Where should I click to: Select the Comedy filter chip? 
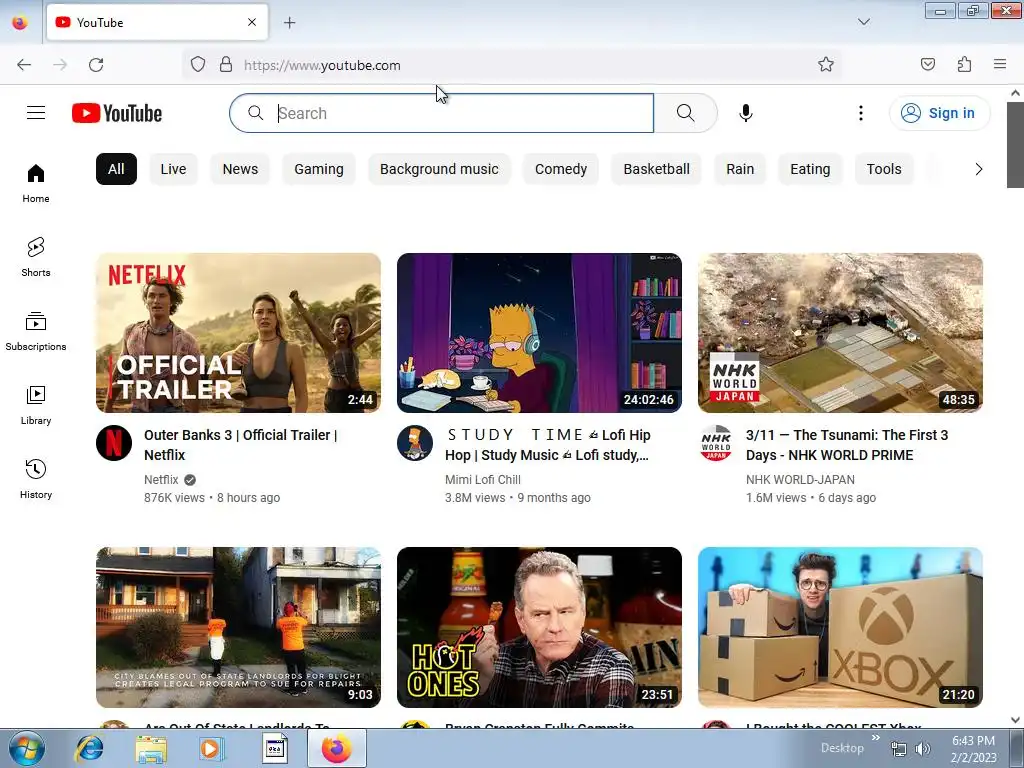pyautogui.click(x=561, y=169)
